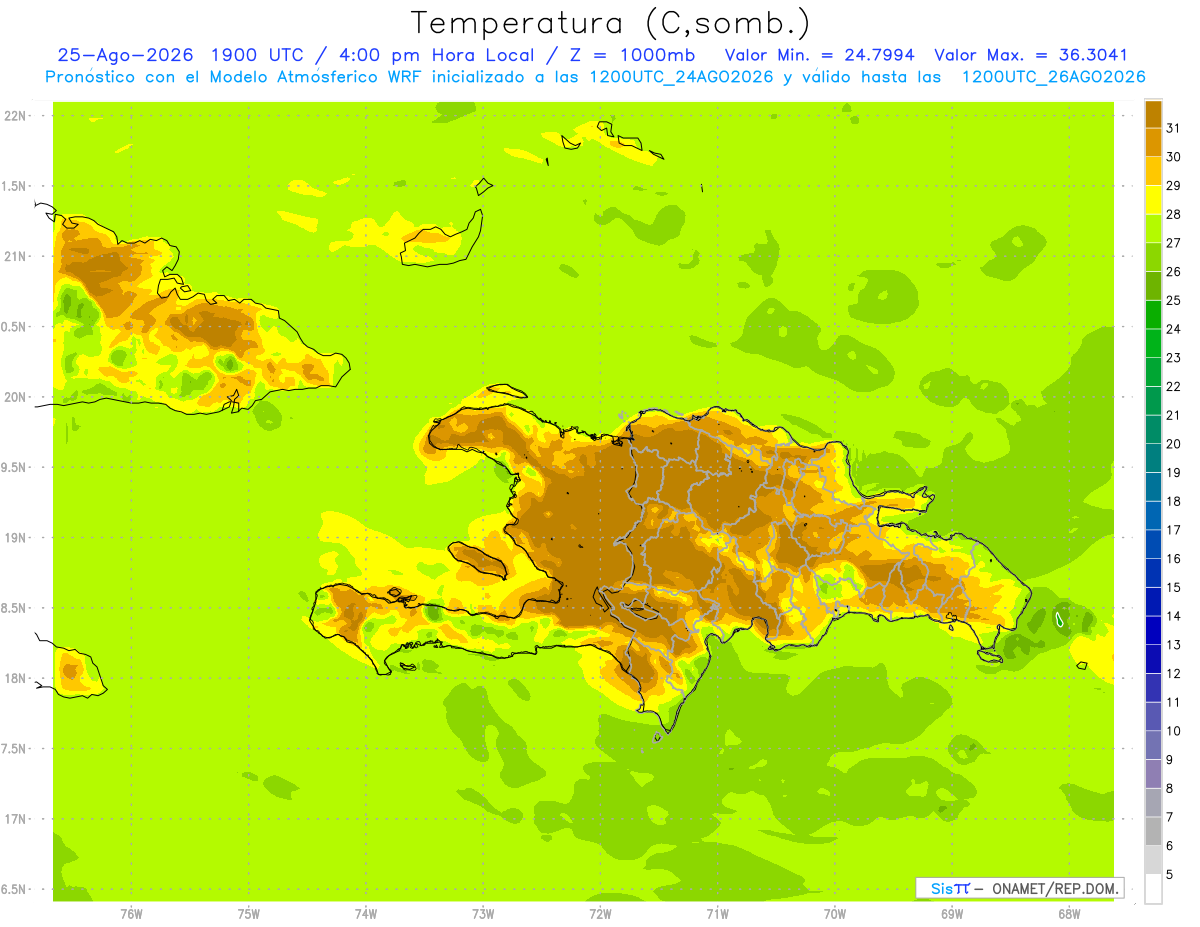Click the "74W" longitude label
This screenshot has width=1200, height=927.
(365, 914)
